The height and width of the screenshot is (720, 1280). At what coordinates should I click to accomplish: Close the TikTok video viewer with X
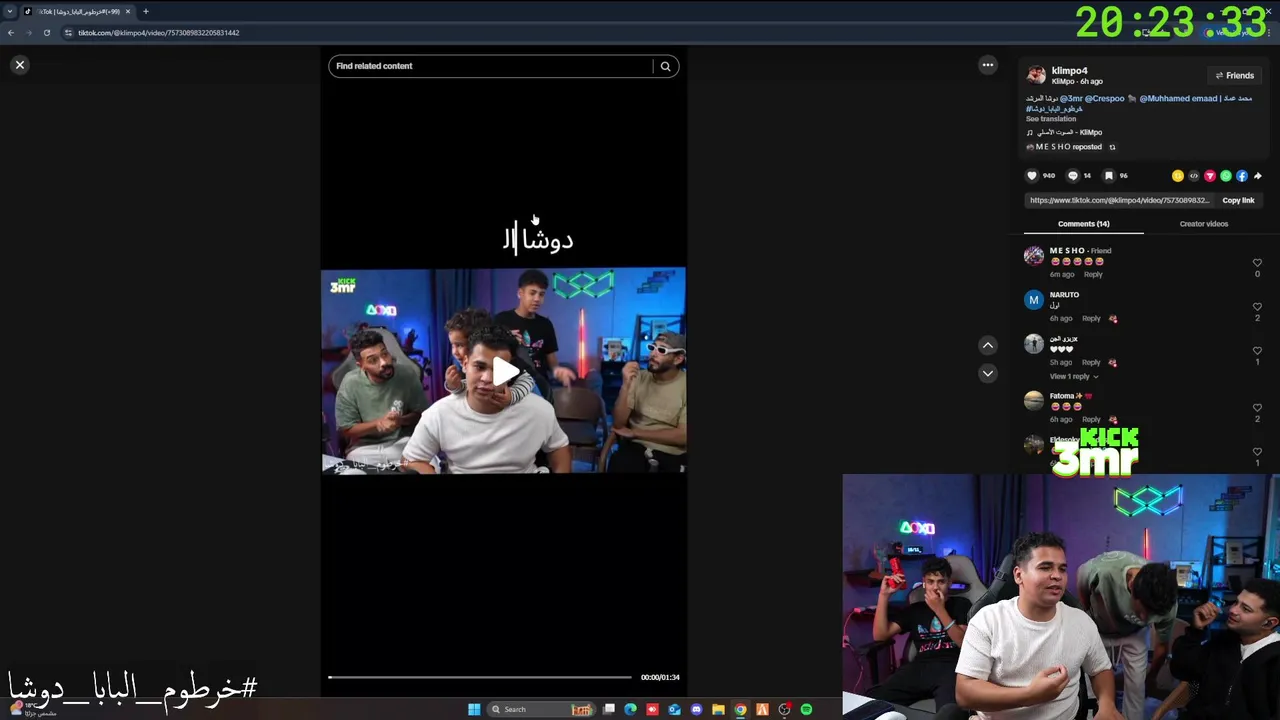tap(19, 65)
